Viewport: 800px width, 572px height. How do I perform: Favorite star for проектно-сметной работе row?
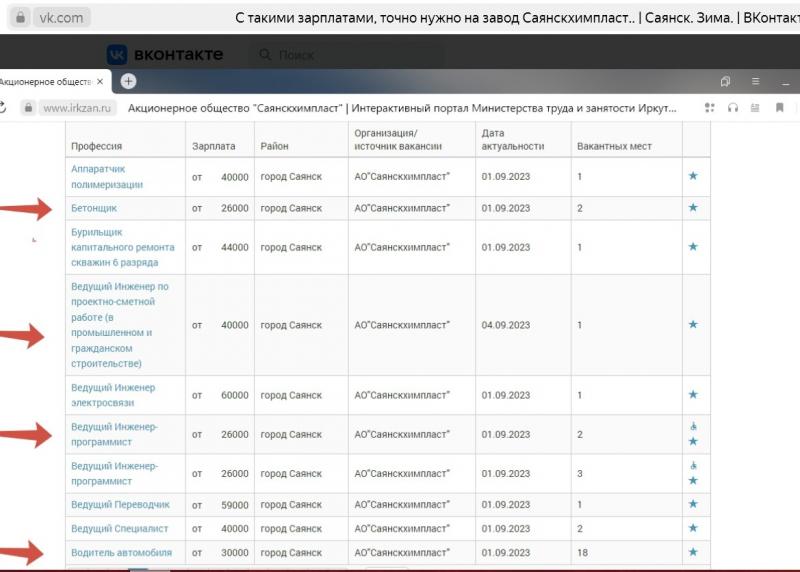tap(693, 324)
